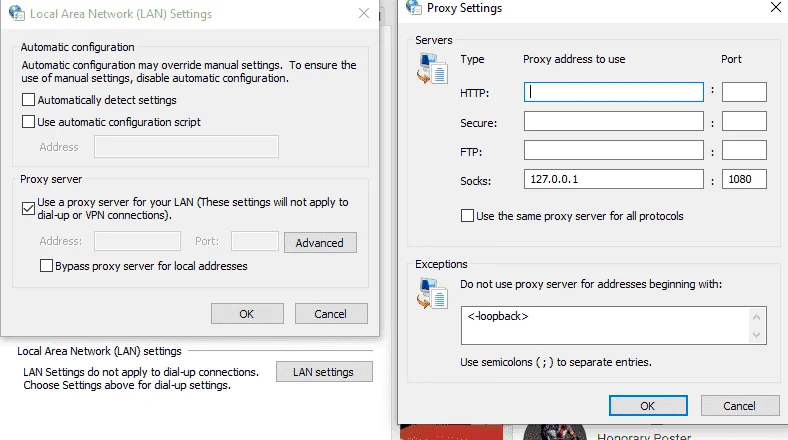Click the globe icon in LAN Settings title bar
The image size is (788, 440).
[x=16, y=13]
